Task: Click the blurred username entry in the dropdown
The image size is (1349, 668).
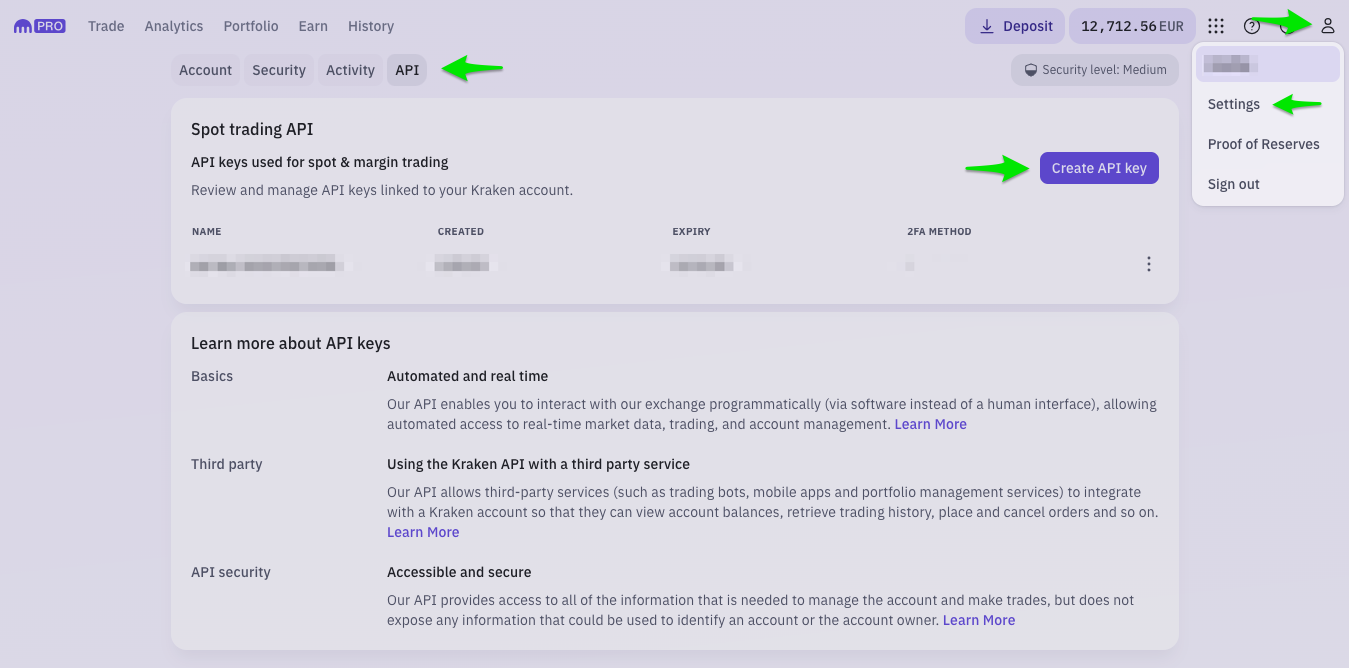Action: (1268, 64)
